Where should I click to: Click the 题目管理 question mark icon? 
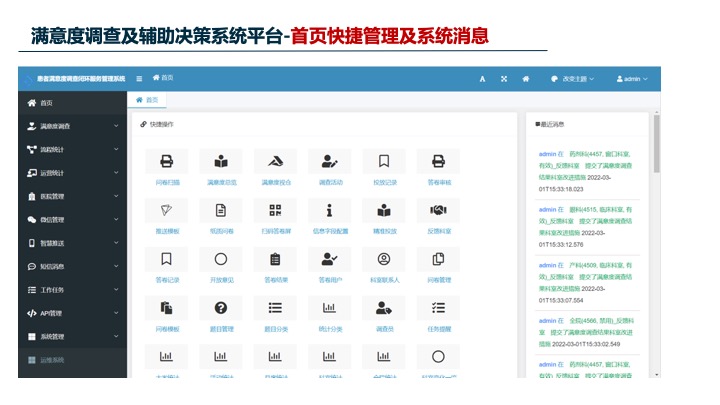(221, 308)
